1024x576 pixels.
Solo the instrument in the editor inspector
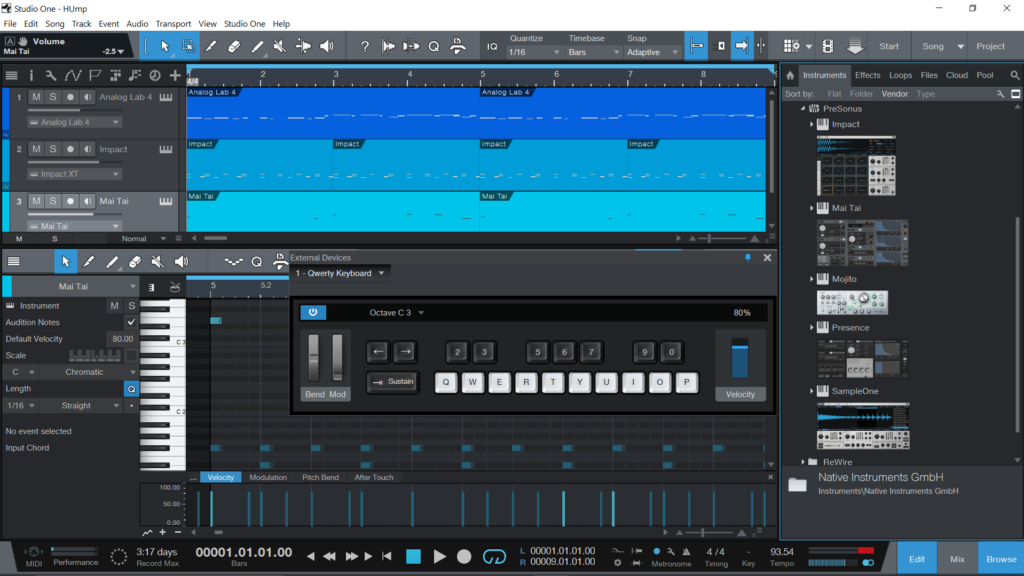pos(131,306)
